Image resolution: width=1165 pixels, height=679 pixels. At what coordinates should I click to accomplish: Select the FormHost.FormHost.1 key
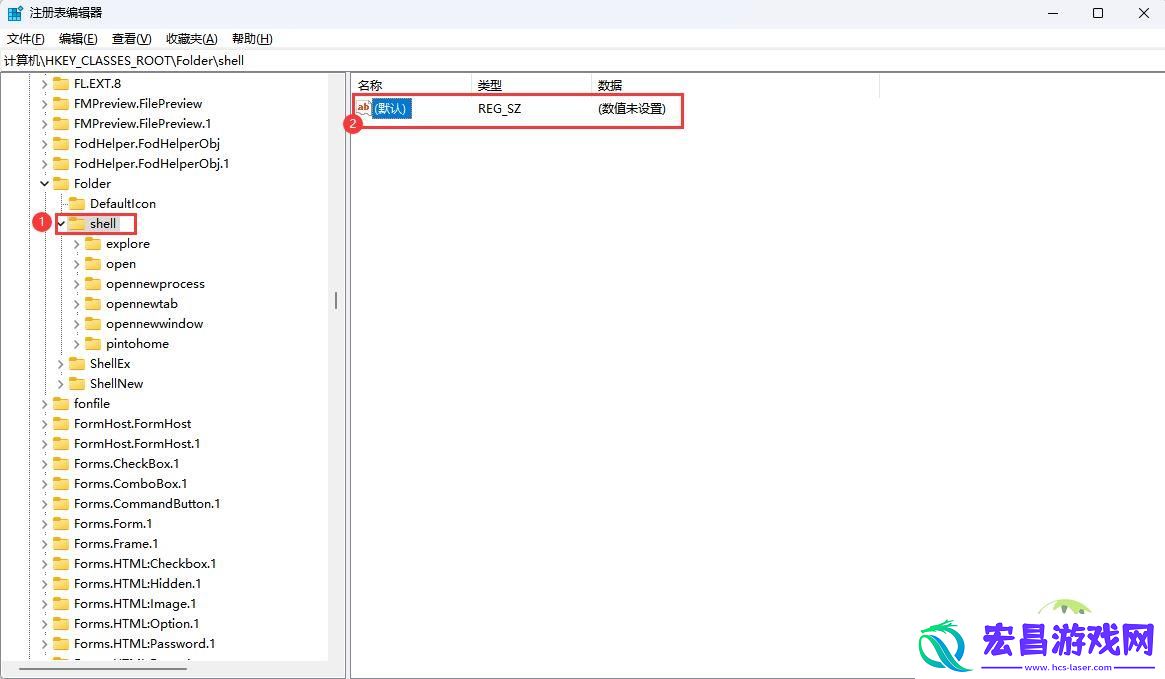coord(137,444)
